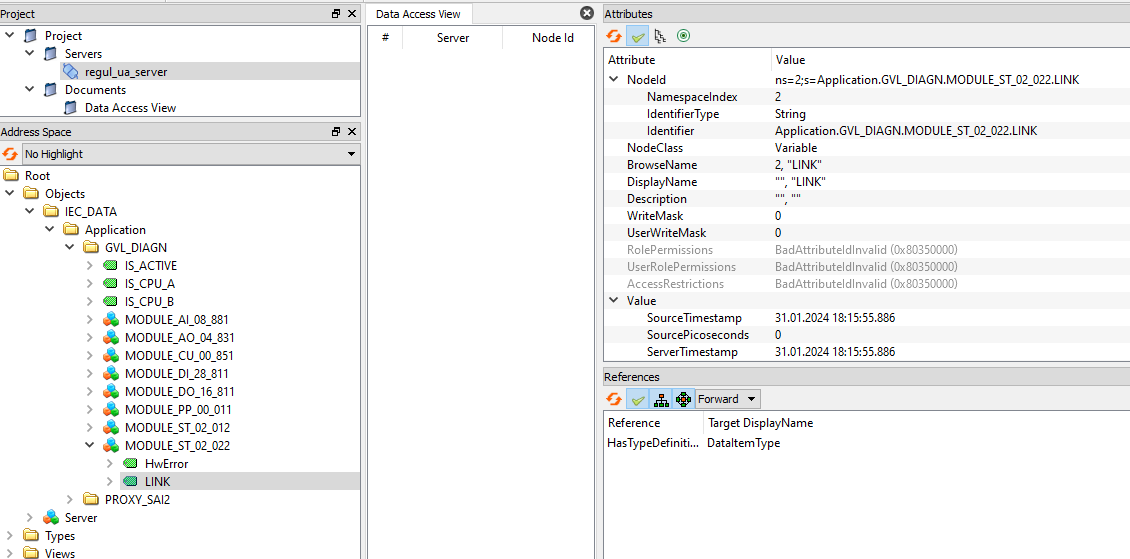Float the Project panel with undock icon

click(x=336, y=14)
